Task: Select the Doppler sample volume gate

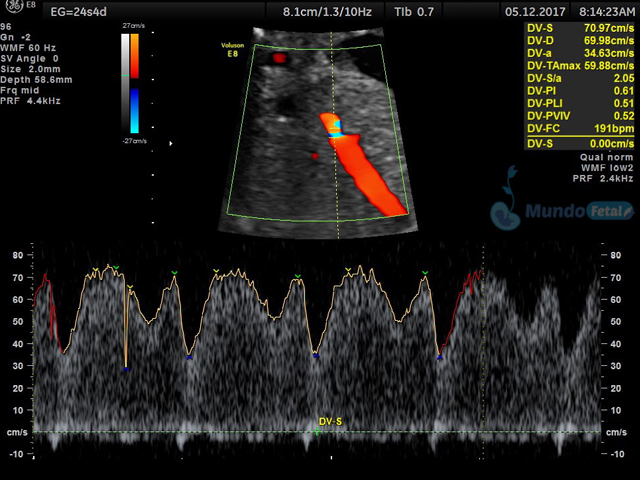Action: click(x=337, y=127)
